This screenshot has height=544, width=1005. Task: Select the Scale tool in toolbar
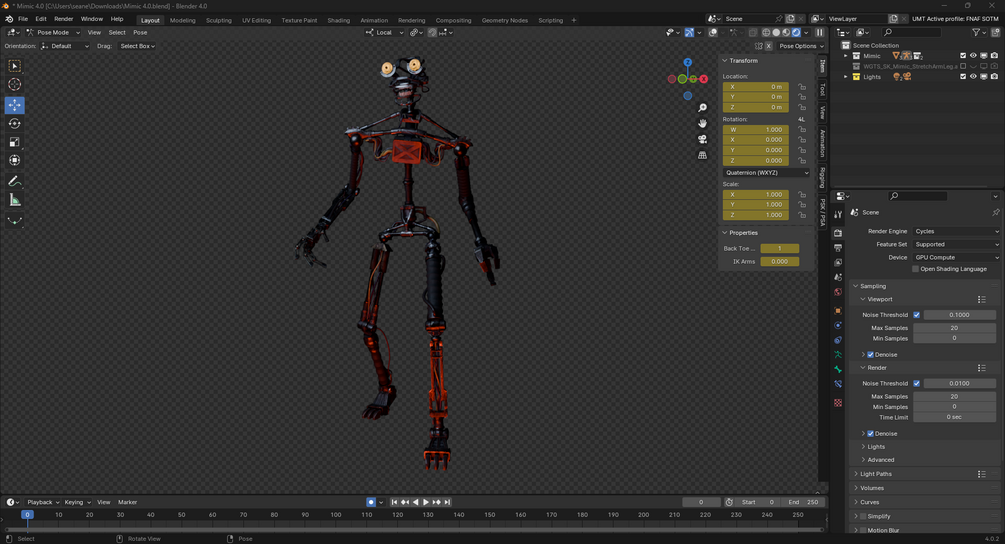click(15, 142)
